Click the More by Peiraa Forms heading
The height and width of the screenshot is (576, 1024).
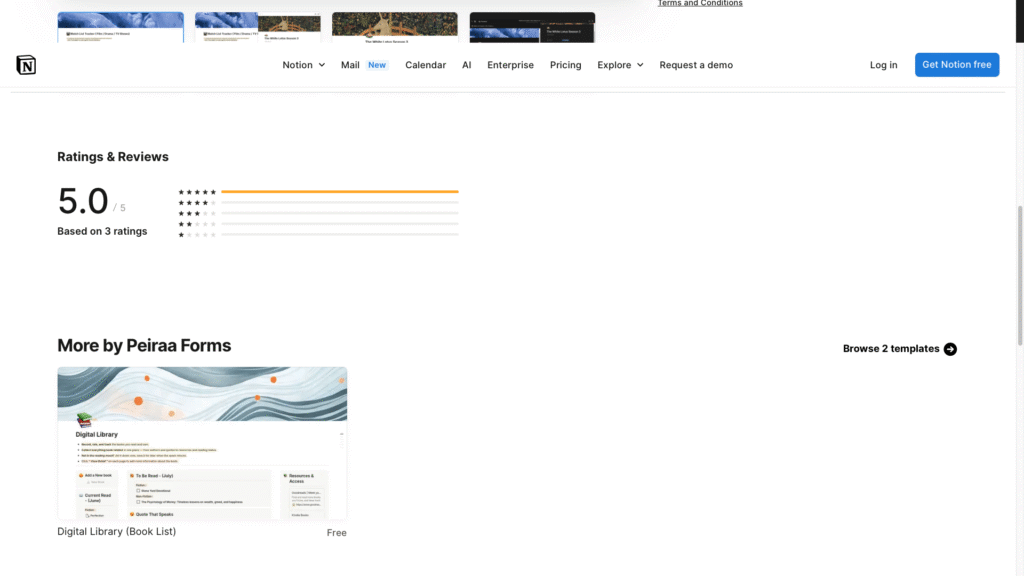[x=144, y=345]
